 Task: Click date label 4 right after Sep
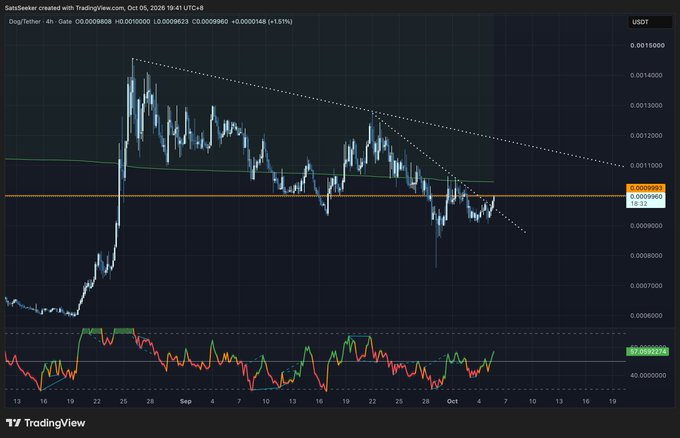[x=212, y=402]
